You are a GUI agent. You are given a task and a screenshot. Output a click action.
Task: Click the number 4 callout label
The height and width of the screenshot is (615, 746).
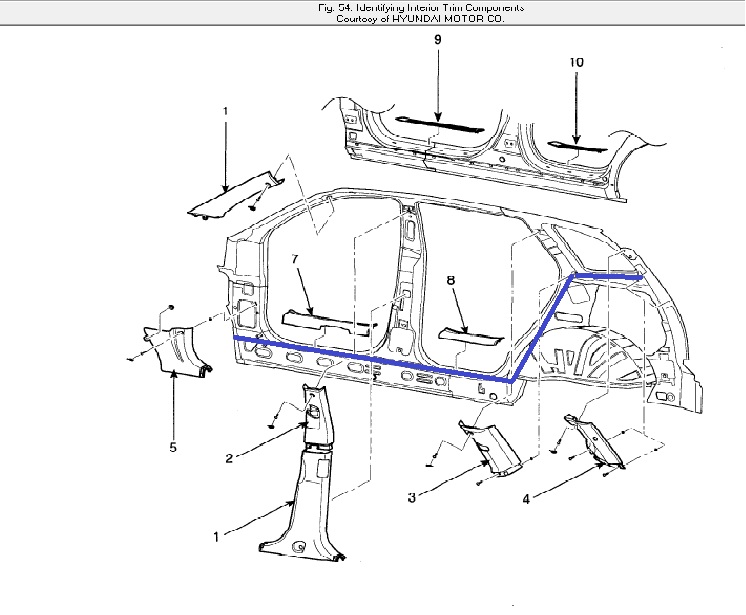[x=526, y=497]
